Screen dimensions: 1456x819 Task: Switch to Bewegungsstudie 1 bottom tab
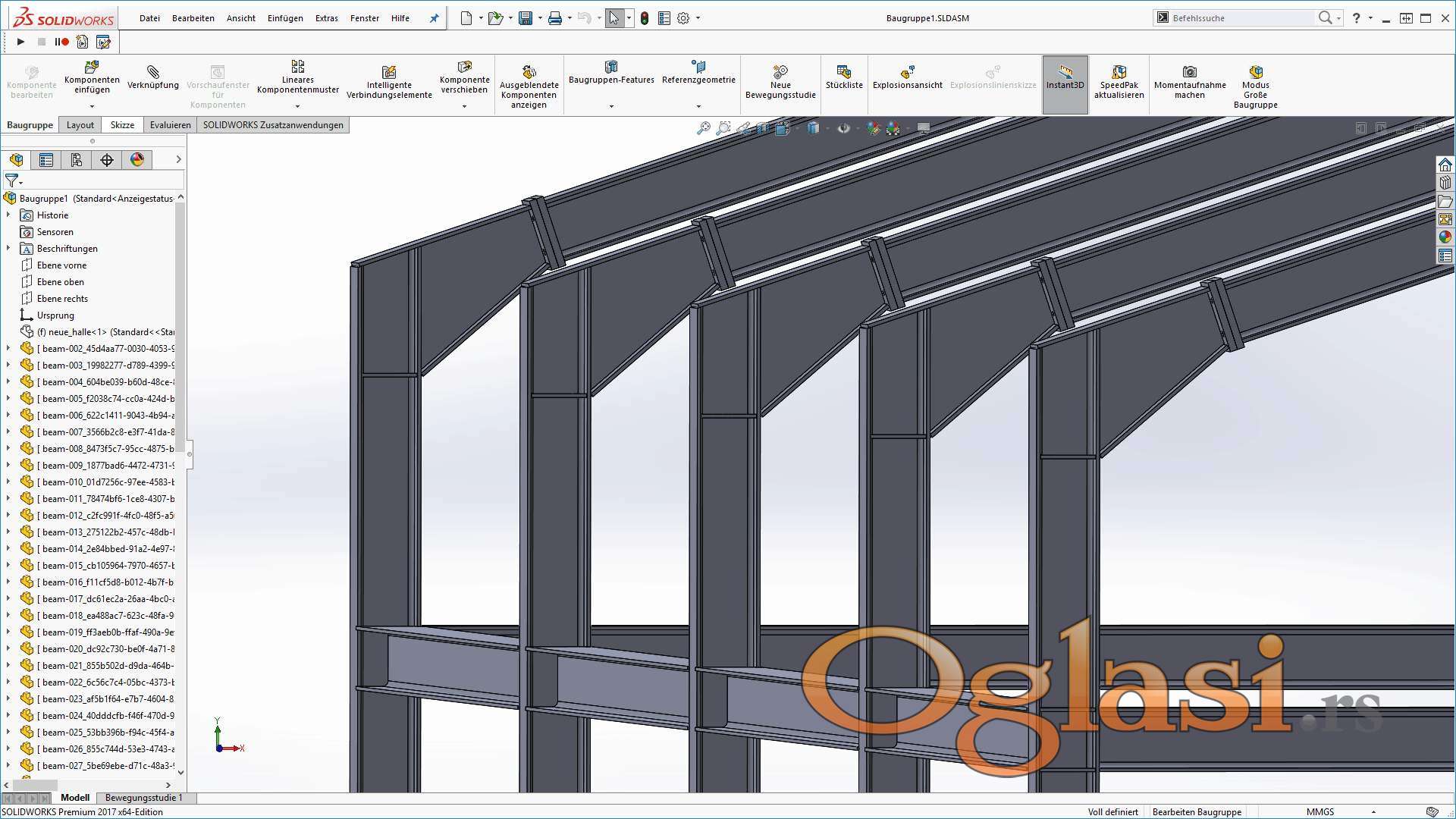click(x=143, y=798)
